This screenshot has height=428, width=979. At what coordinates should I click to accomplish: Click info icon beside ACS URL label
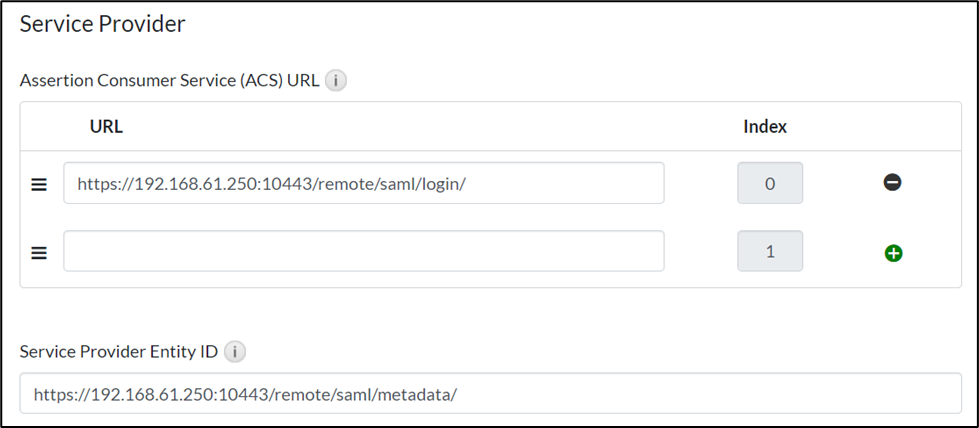[x=336, y=81]
